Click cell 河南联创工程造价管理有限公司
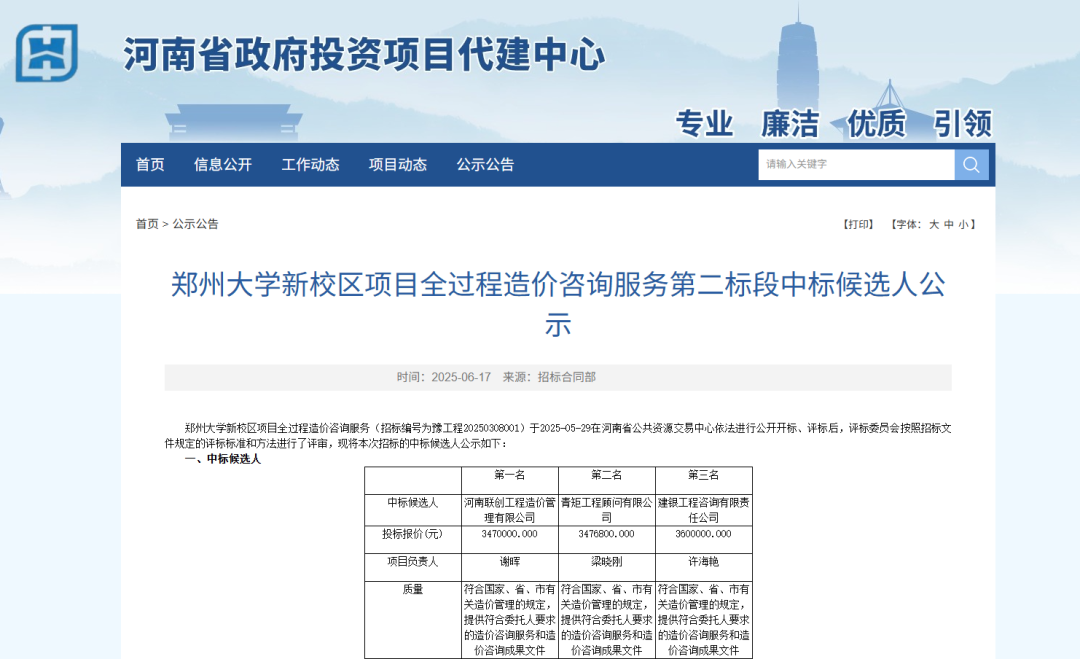The width and height of the screenshot is (1080, 659). coord(510,510)
